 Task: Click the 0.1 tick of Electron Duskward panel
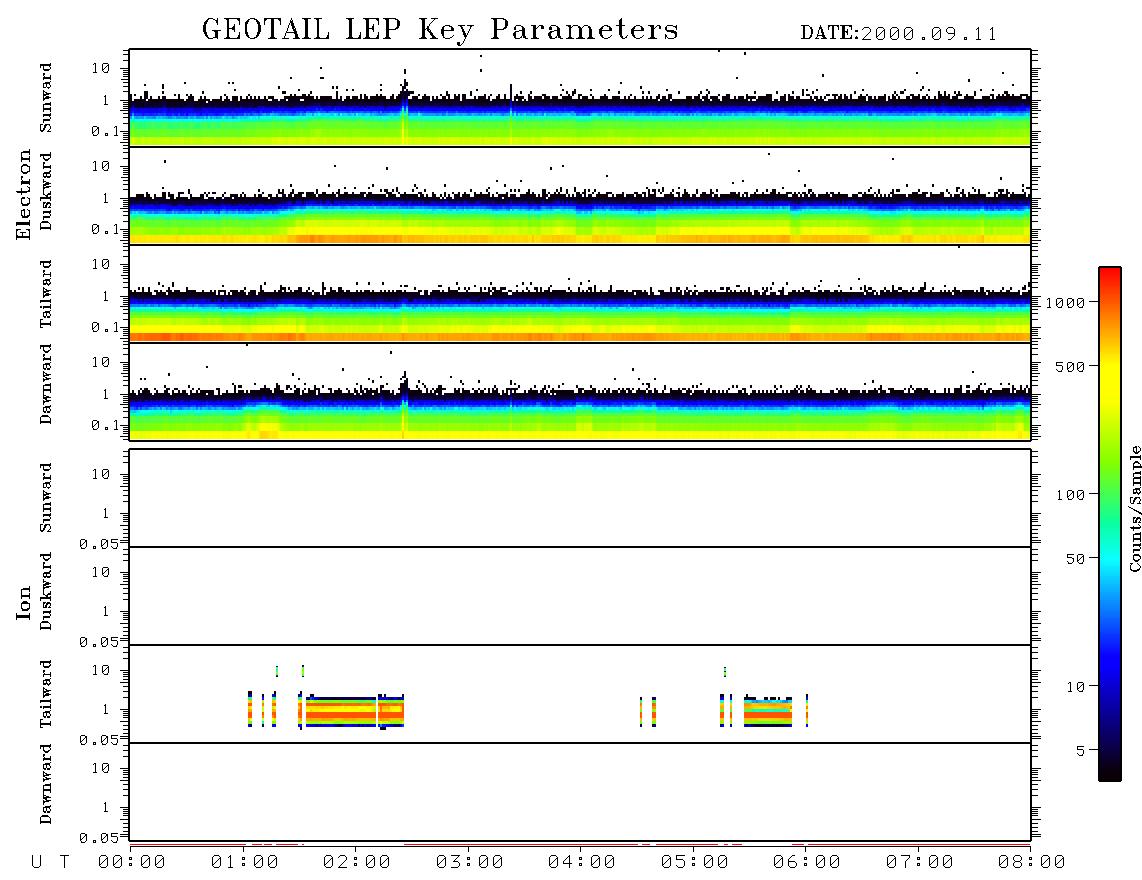tap(104, 229)
